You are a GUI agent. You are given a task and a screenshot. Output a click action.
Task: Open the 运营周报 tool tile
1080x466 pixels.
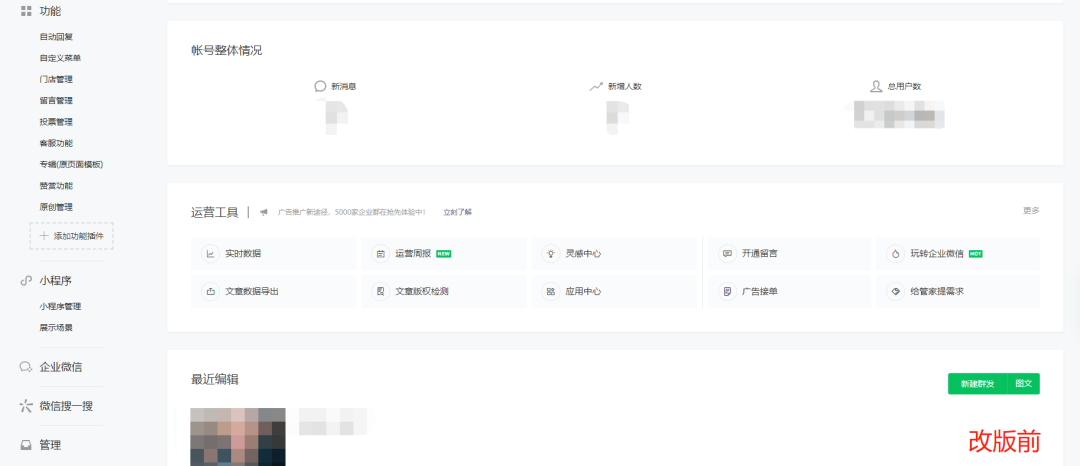pyautogui.click(x=444, y=253)
